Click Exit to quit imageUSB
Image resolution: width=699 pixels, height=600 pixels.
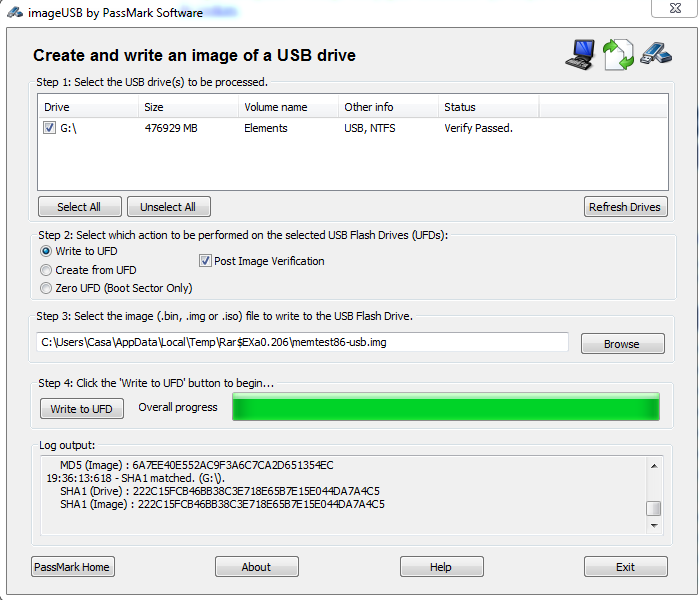[625, 567]
